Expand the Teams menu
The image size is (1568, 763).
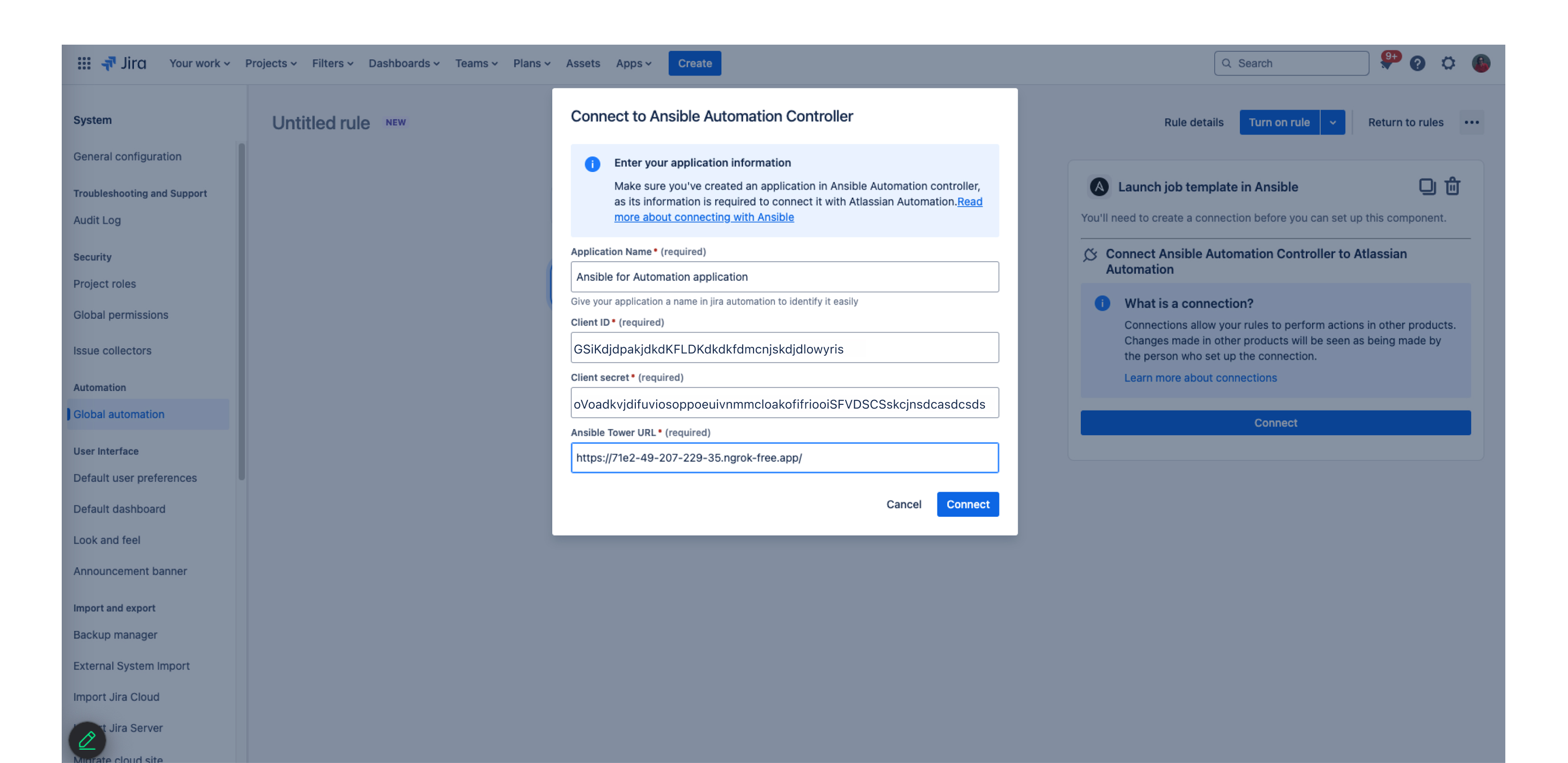pyautogui.click(x=476, y=63)
